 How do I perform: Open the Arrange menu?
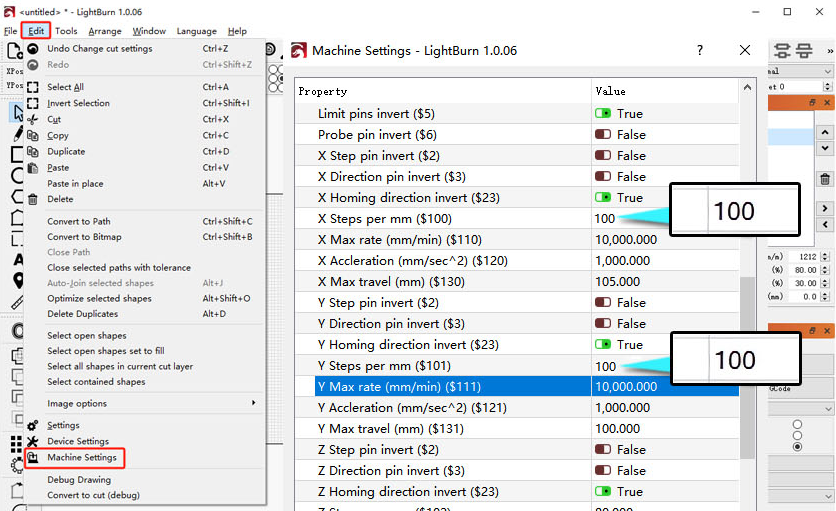[x=104, y=31]
